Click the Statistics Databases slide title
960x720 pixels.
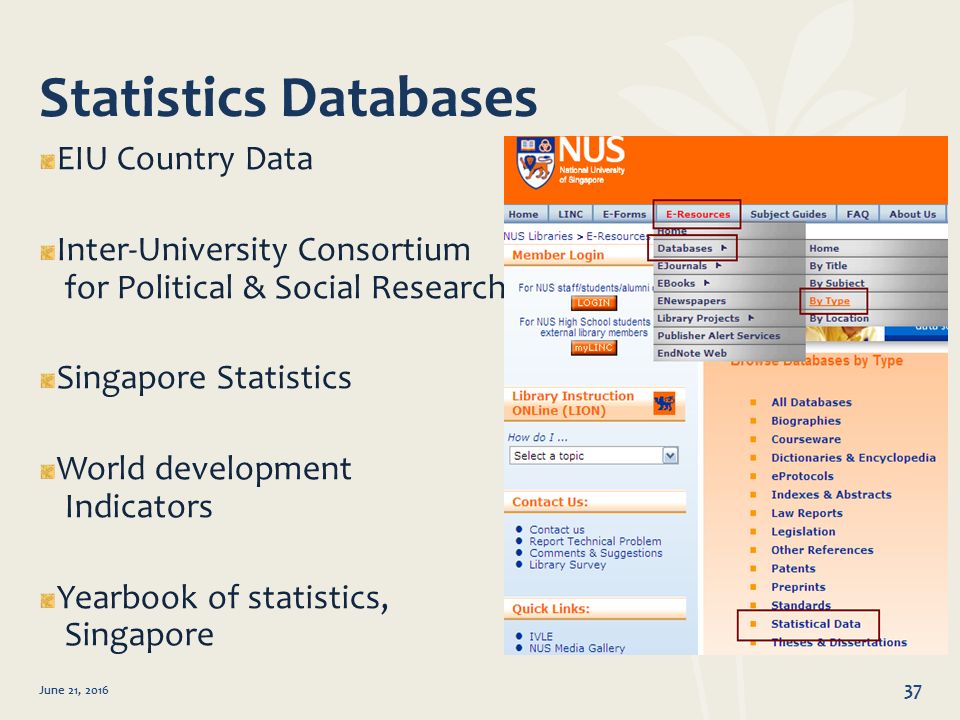[288, 97]
